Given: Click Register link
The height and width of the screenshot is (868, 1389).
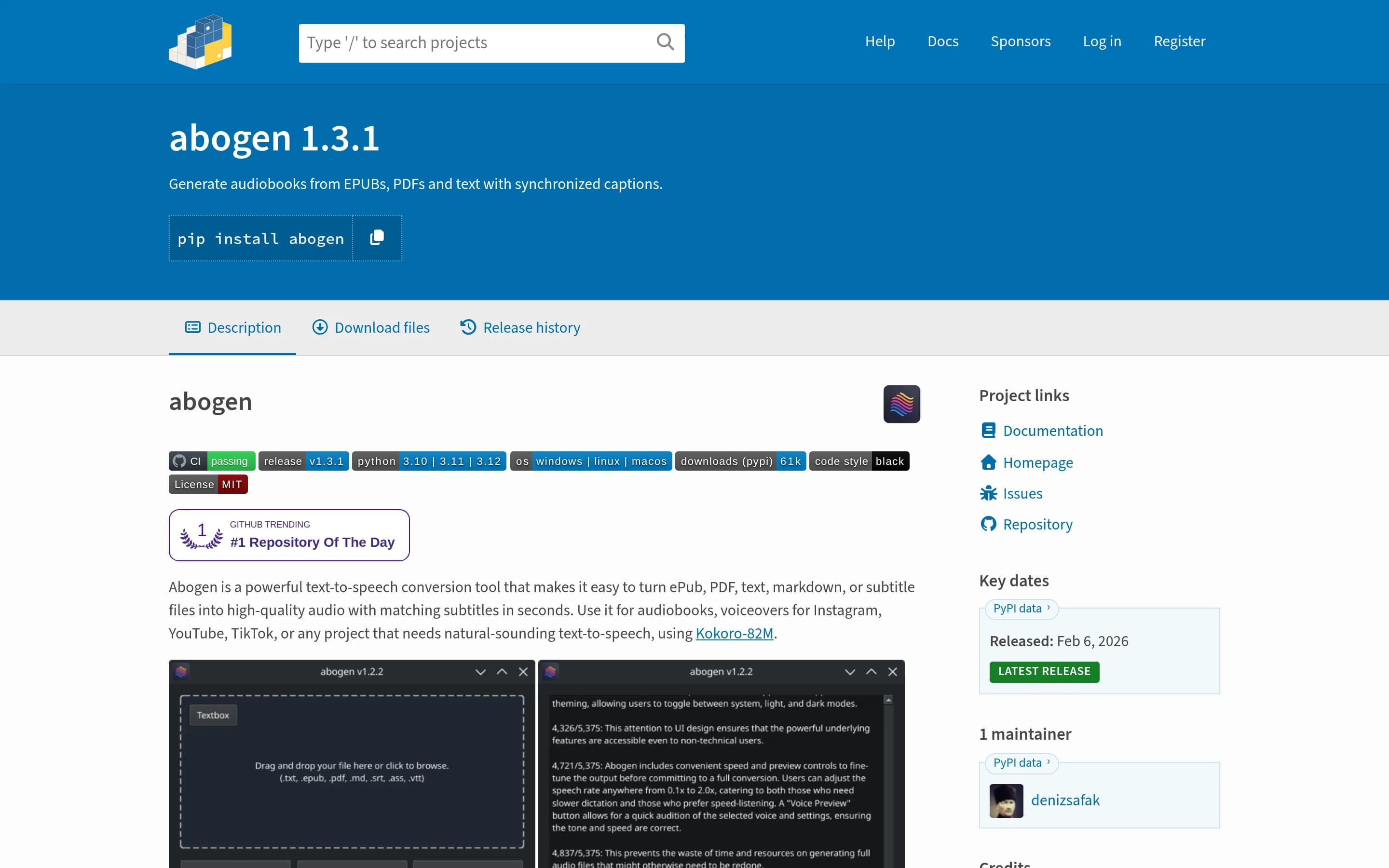Looking at the screenshot, I should pos(1180,41).
